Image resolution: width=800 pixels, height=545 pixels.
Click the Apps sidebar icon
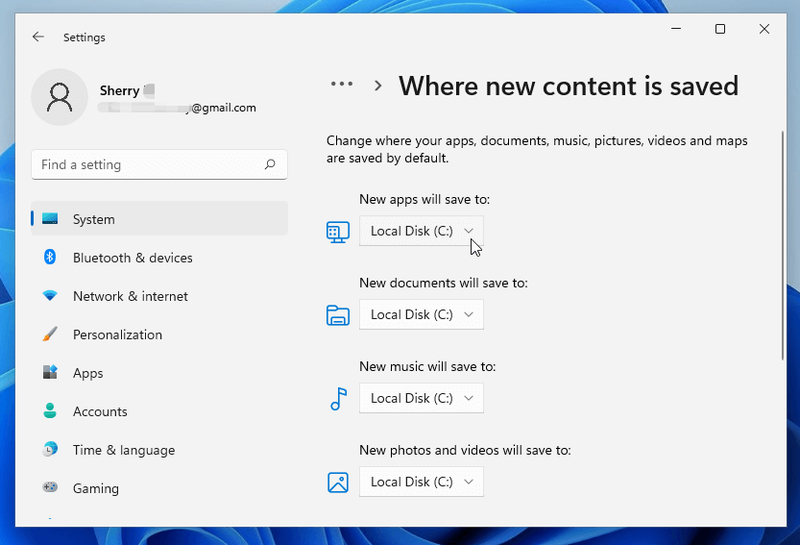[x=49, y=373]
